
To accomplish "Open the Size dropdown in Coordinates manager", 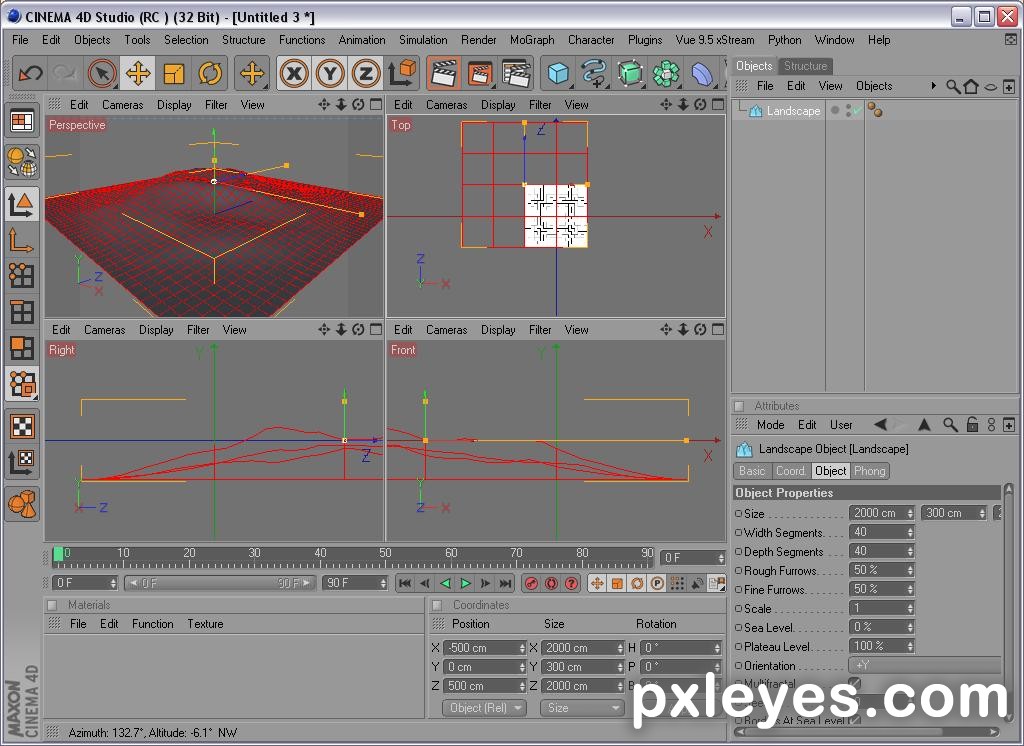I will tap(581, 707).
